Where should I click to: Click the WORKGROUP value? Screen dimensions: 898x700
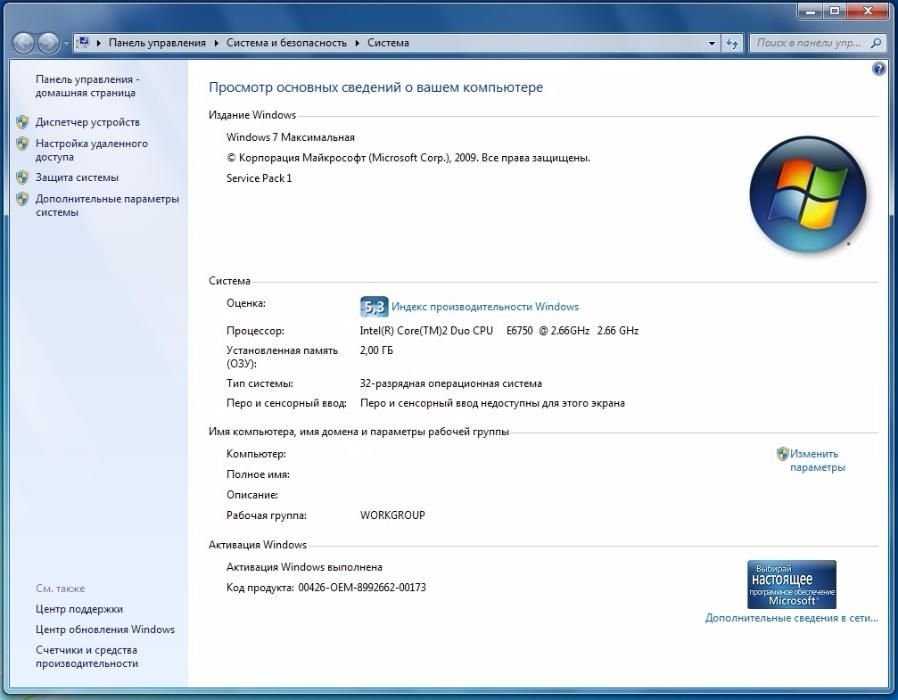pos(392,515)
